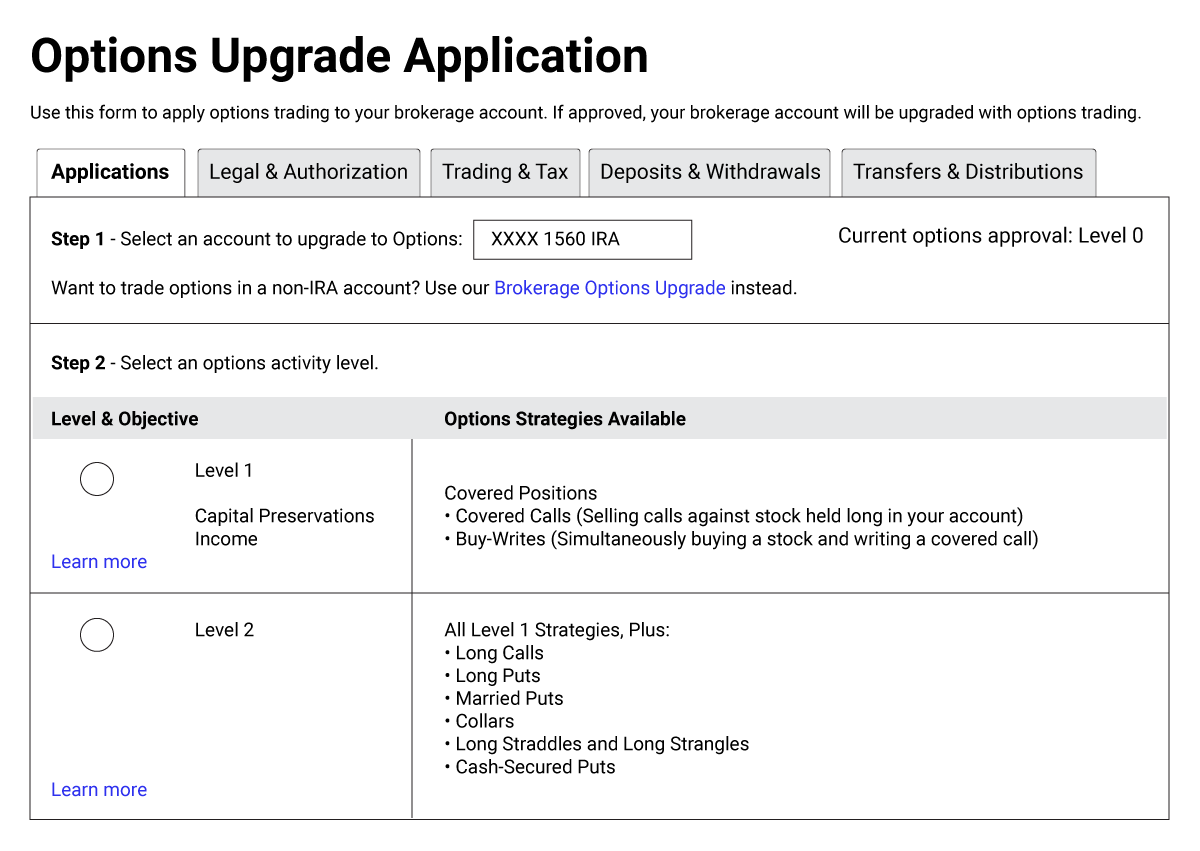1200x851 pixels.
Task: Click the Capital Preservations objective text
Action: click(x=284, y=516)
